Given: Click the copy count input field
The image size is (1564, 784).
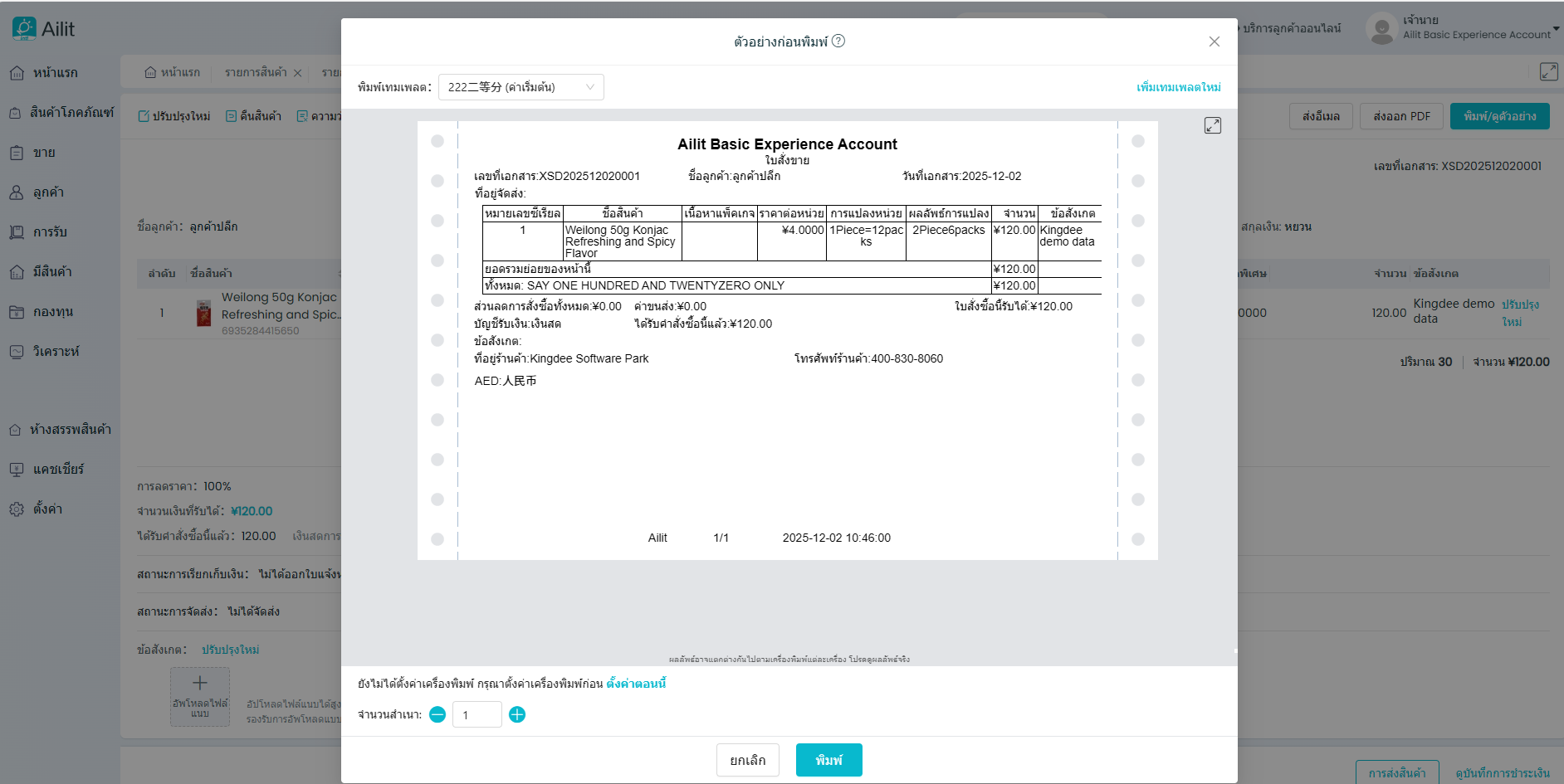Looking at the screenshot, I should 477,714.
